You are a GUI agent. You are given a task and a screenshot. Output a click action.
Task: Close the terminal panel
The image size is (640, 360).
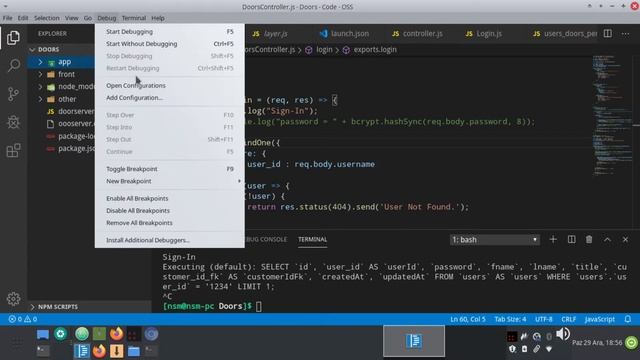click(x=625, y=240)
